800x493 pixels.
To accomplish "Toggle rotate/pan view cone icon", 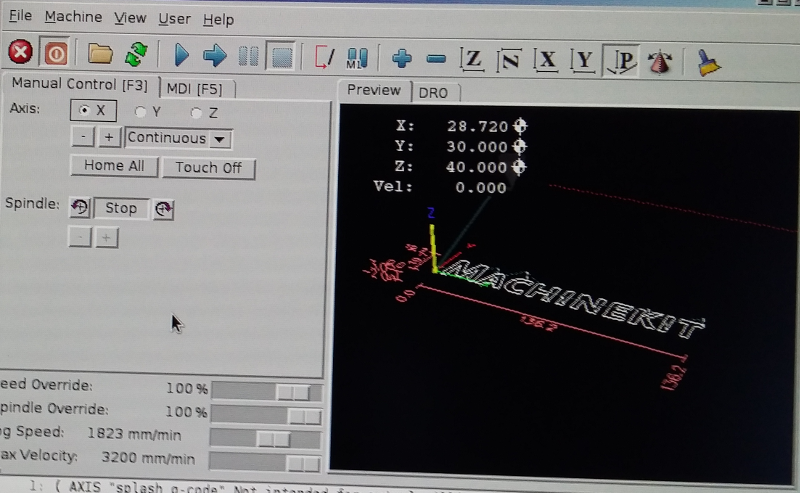I will click(x=660, y=63).
